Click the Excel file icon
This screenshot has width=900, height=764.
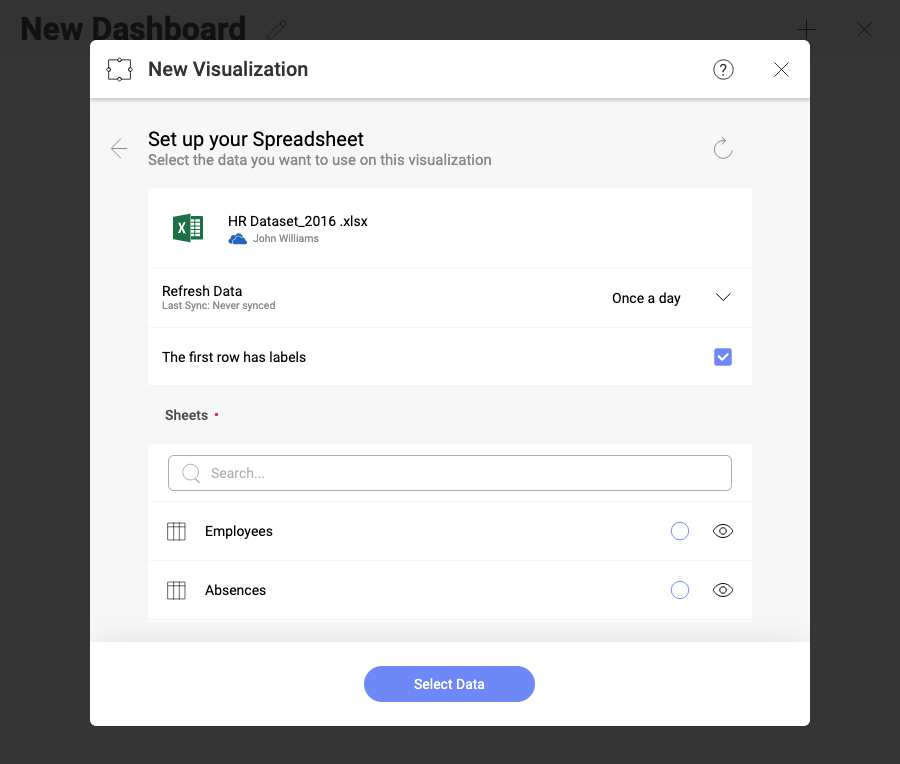point(188,228)
